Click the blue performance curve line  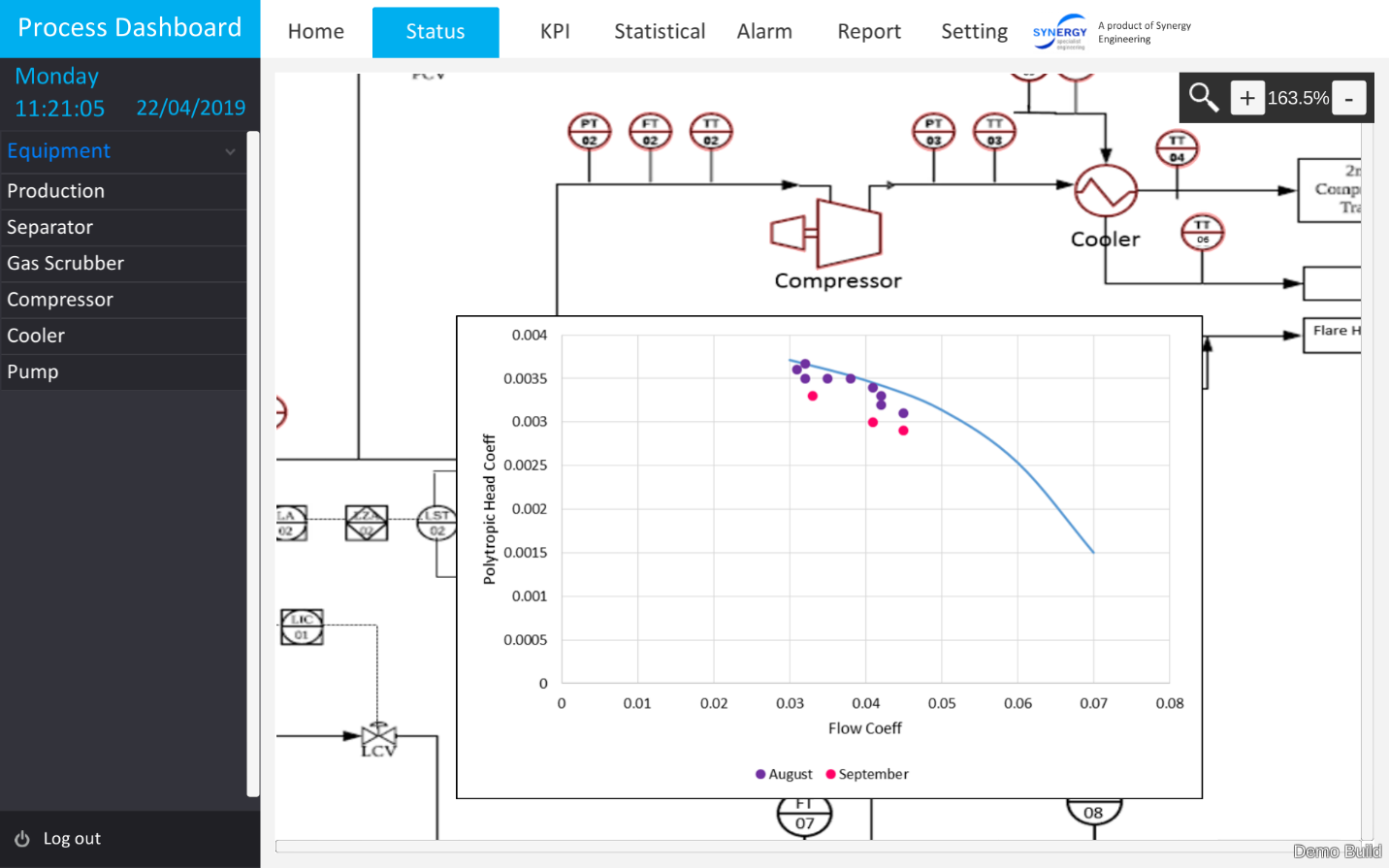point(1018,464)
